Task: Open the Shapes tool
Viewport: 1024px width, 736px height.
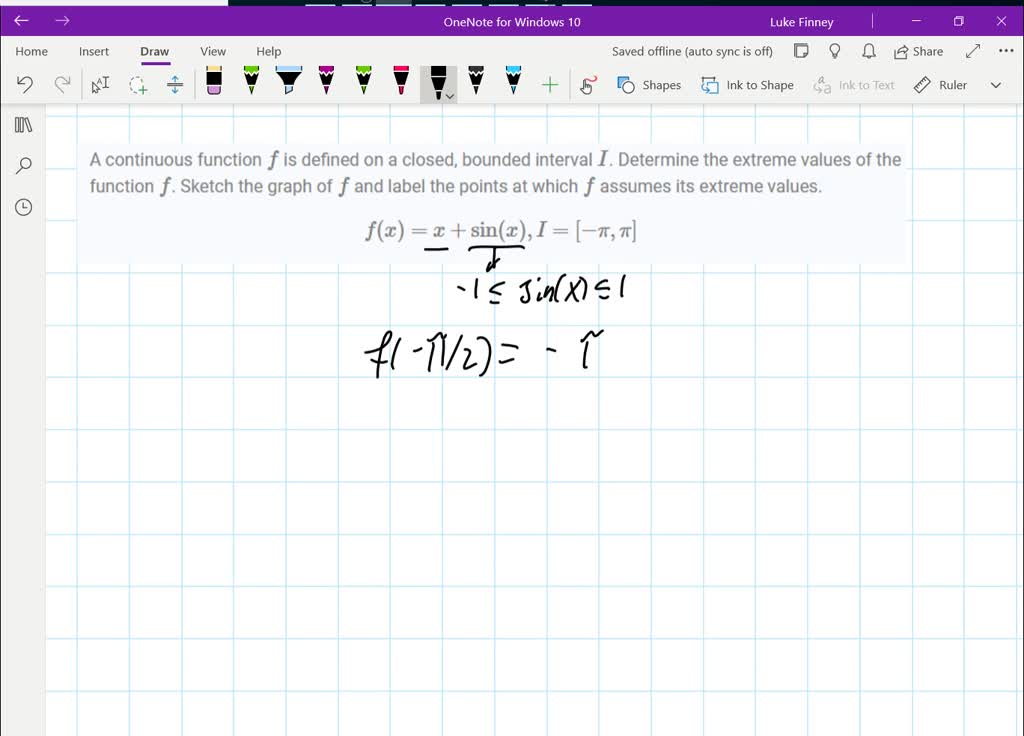Action: pyautogui.click(x=649, y=85)
